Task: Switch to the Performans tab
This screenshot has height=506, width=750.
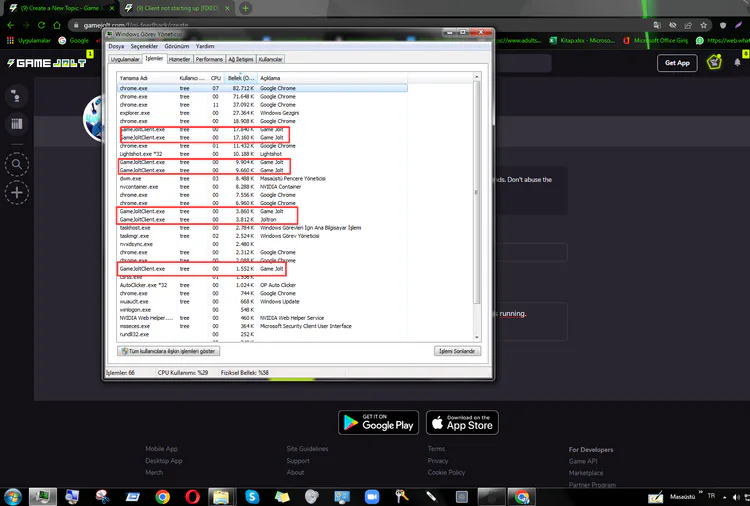Action: 209,59
